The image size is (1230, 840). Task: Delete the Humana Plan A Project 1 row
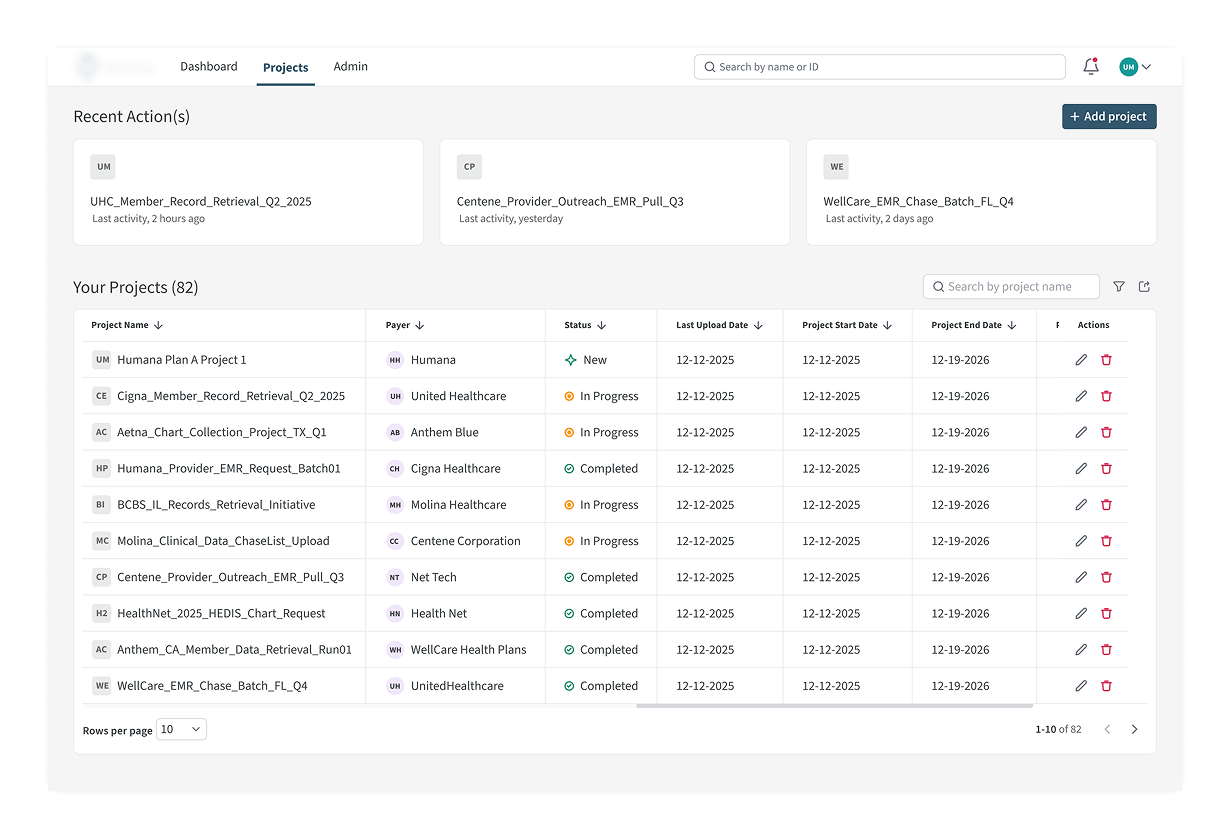[x=1106, y=360]
